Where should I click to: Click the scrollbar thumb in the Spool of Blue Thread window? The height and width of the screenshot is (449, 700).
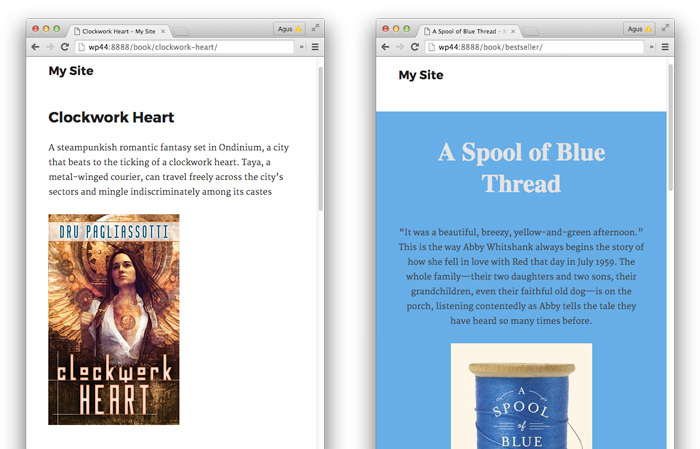point(670,128)
